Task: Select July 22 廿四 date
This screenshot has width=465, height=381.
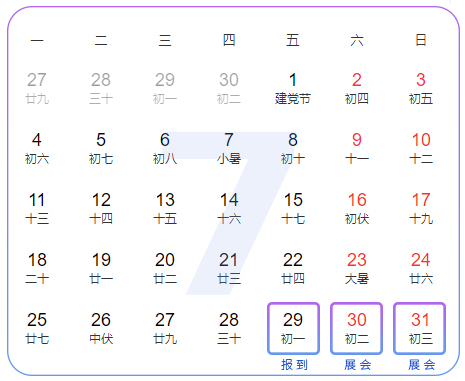Action: click(x=293, y=269)
